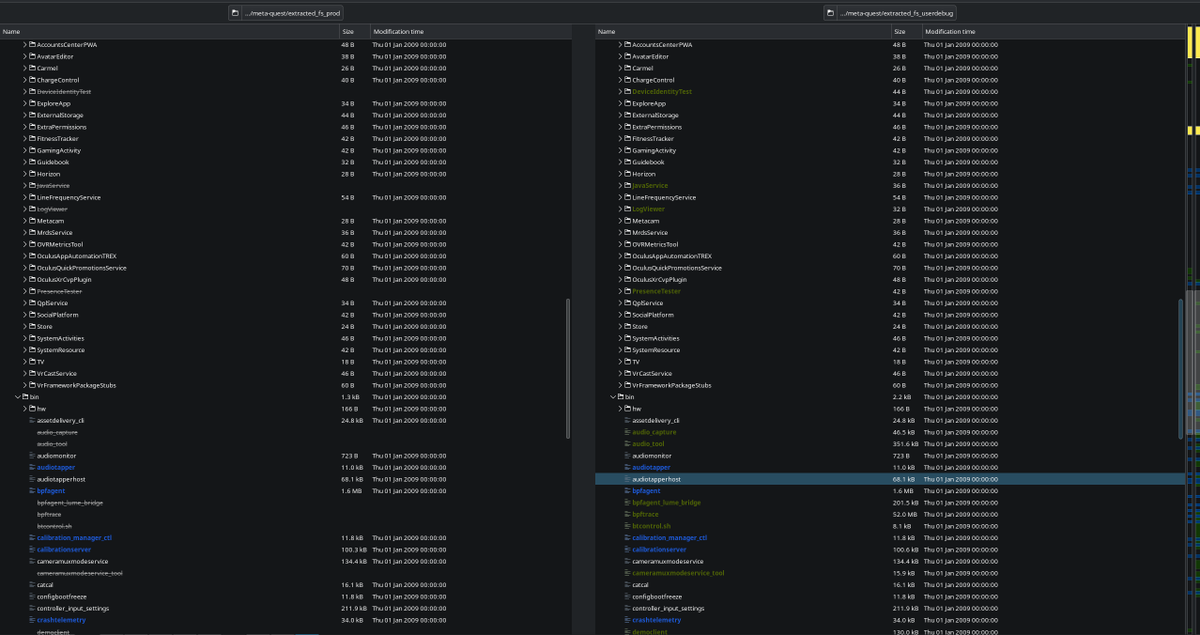
Task: Click the colored diff overview map
Action: click(1192, 330)
